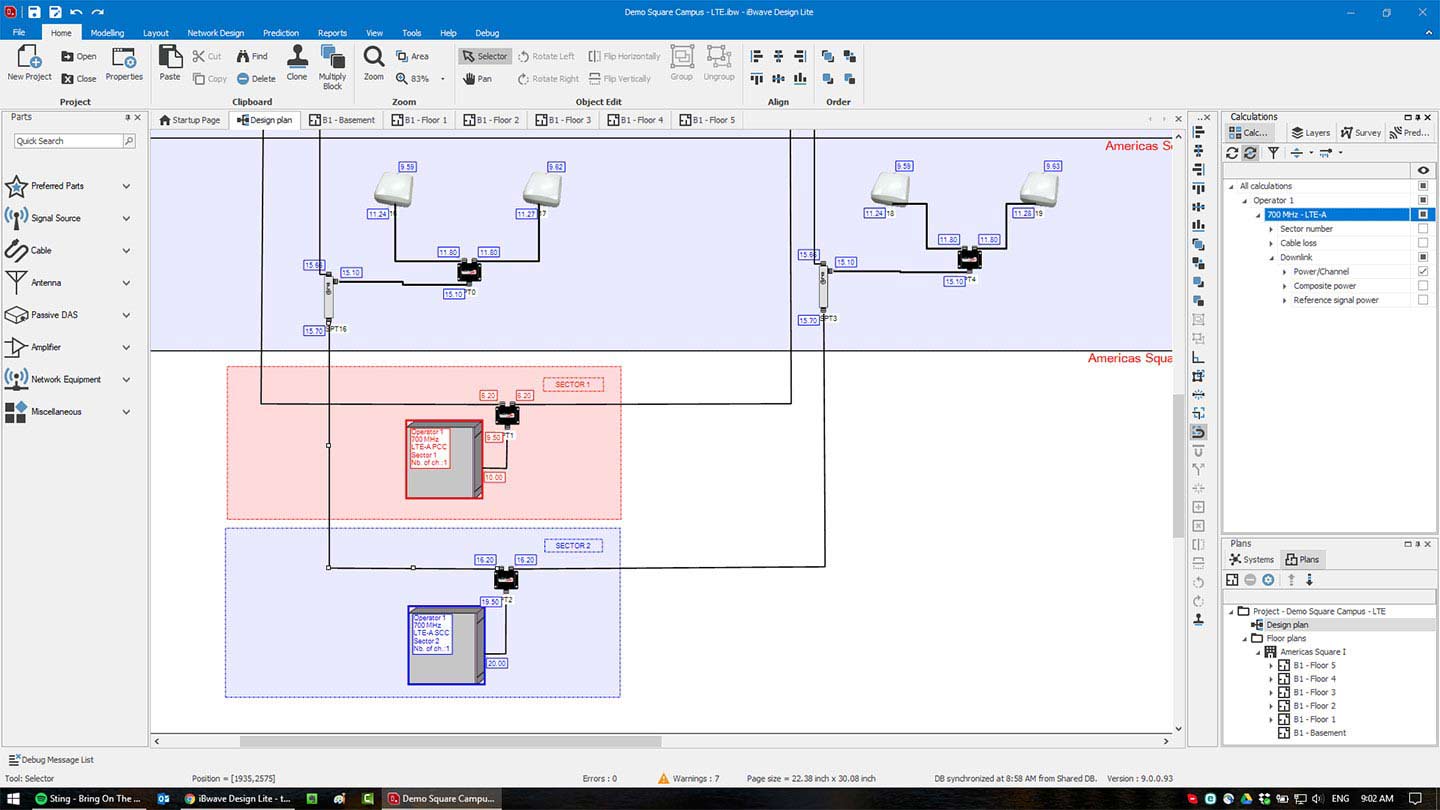1440x810 pixels.
Task: Select the Pan hand tool
Action: [477, 78]
